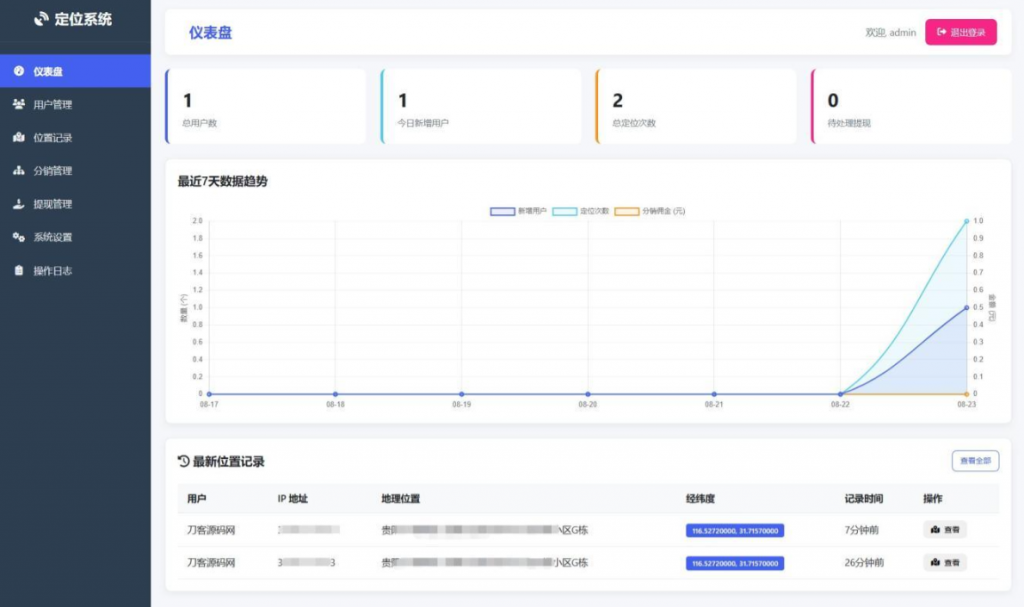Screen dimensions: 1024x607
Task: Click the 位置记录 location icon
Action: point(19,137)
